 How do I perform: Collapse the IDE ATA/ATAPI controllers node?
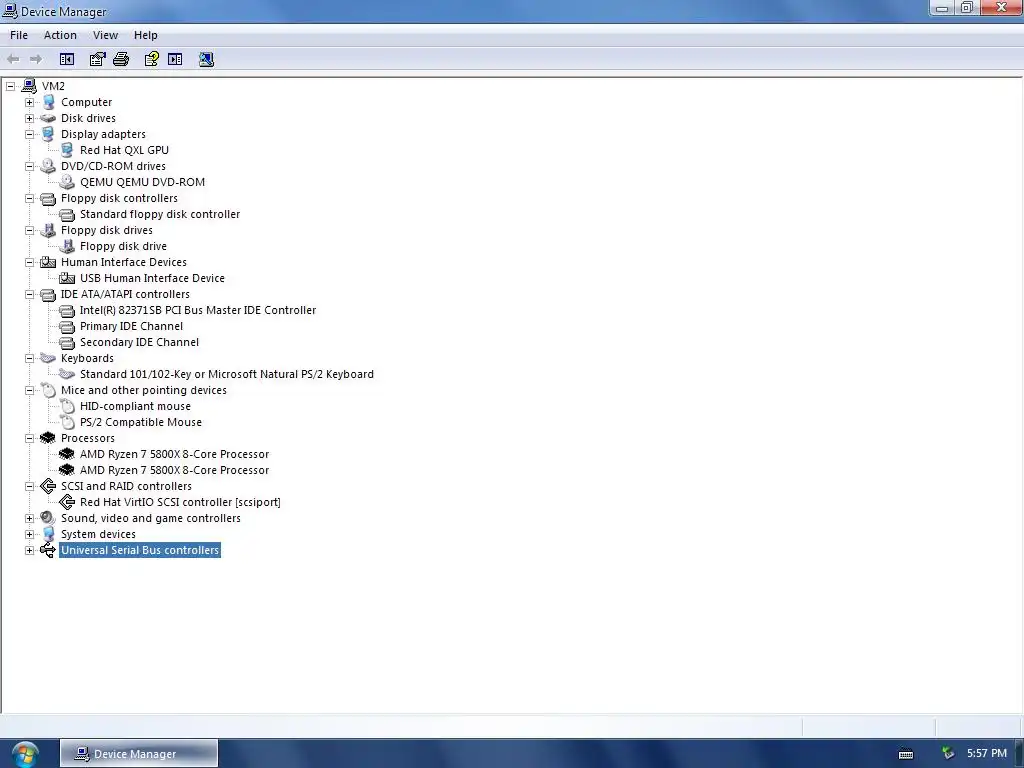pos(29,295)
